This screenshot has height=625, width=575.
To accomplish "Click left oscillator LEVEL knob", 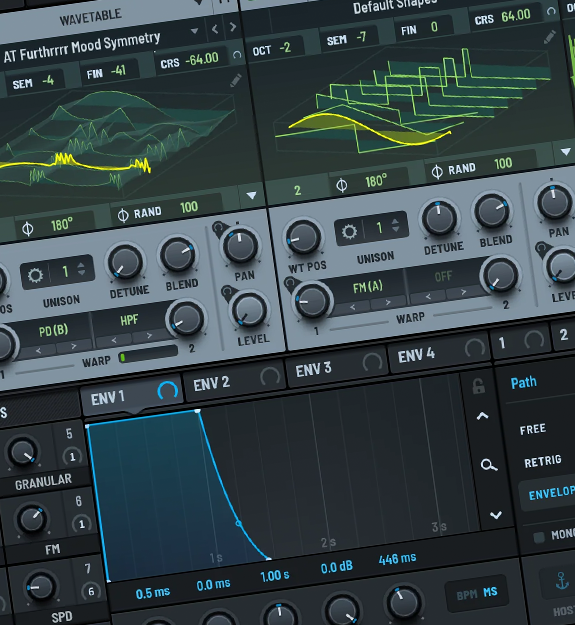I will (x=249, y=310).
